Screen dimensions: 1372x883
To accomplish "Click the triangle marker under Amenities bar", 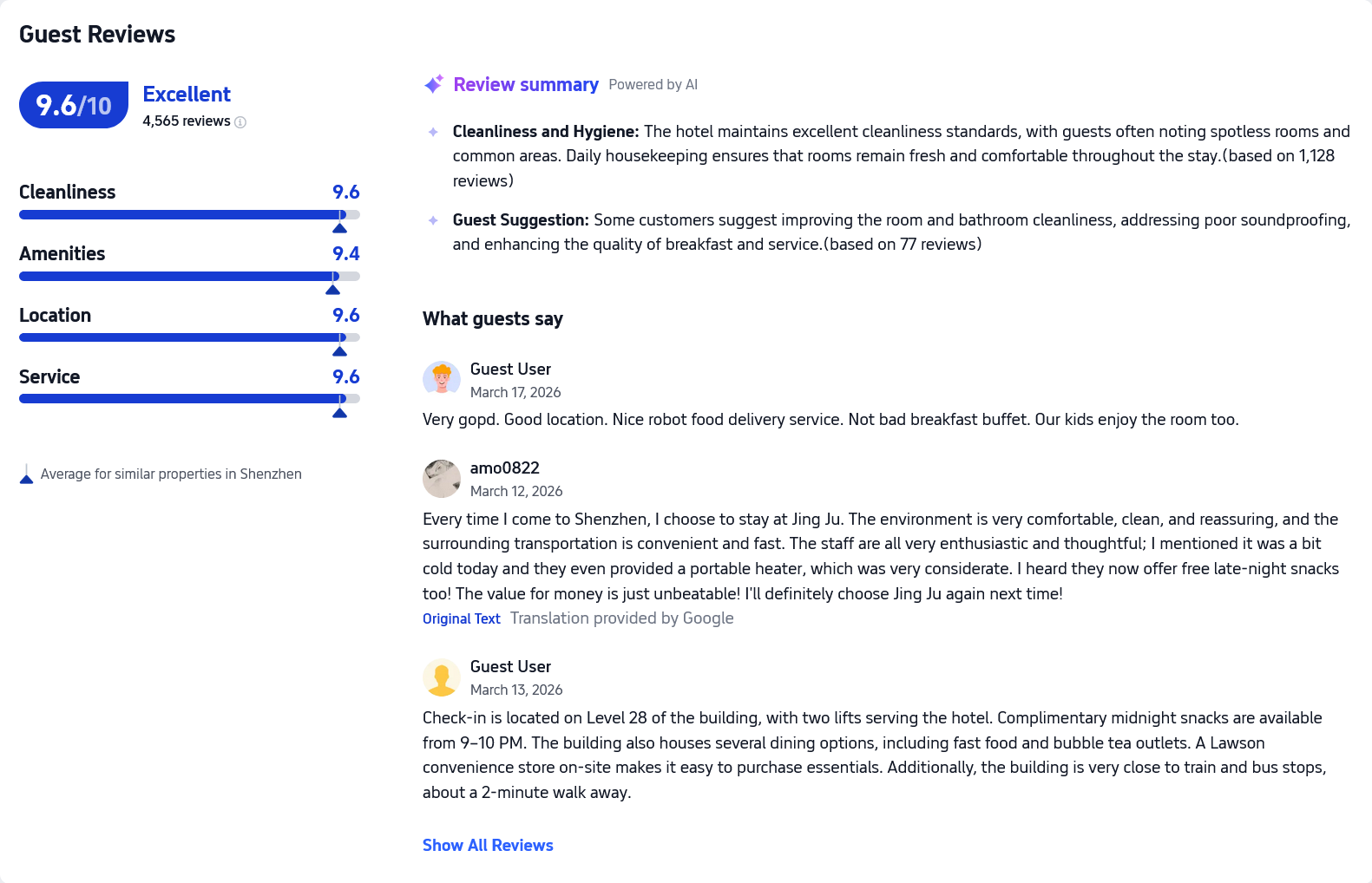I will coord(332,290).
